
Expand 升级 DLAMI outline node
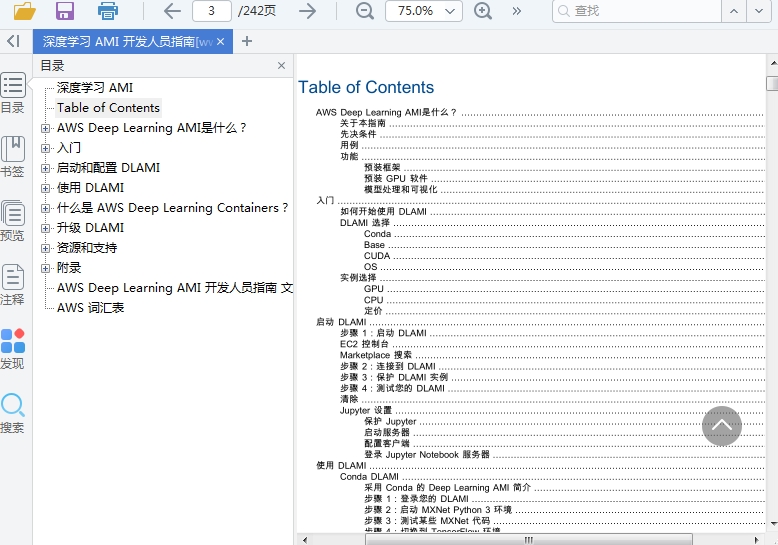pyautogui.click(x=45, y=228)
